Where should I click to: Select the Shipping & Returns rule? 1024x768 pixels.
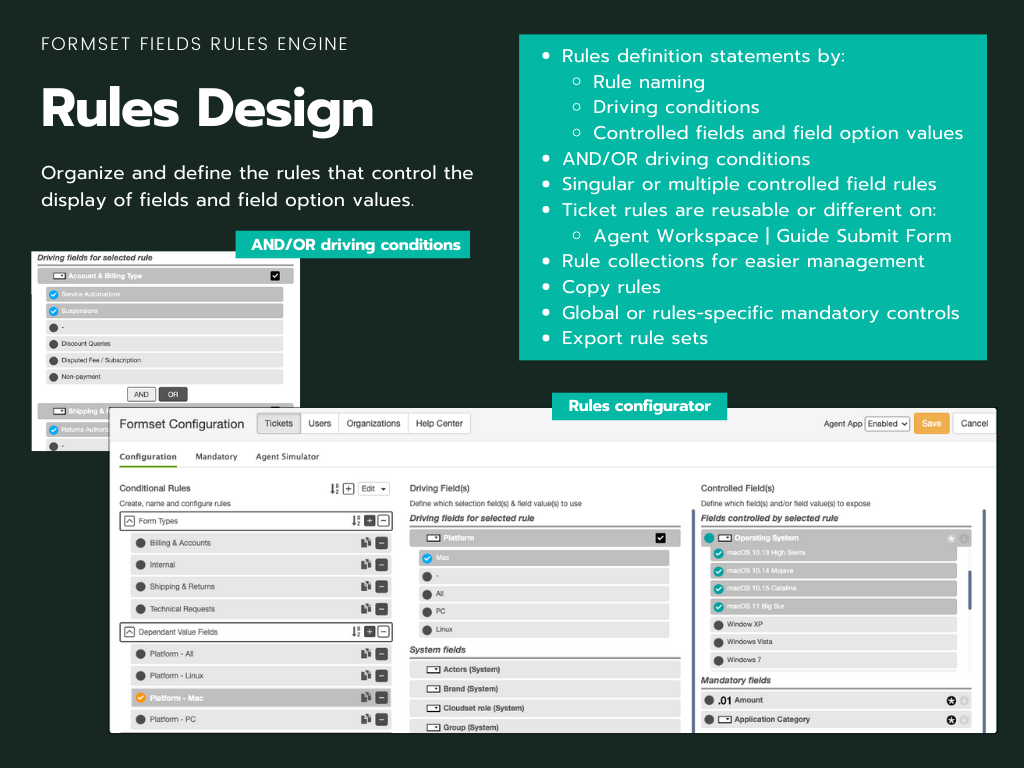pos(182,587)
